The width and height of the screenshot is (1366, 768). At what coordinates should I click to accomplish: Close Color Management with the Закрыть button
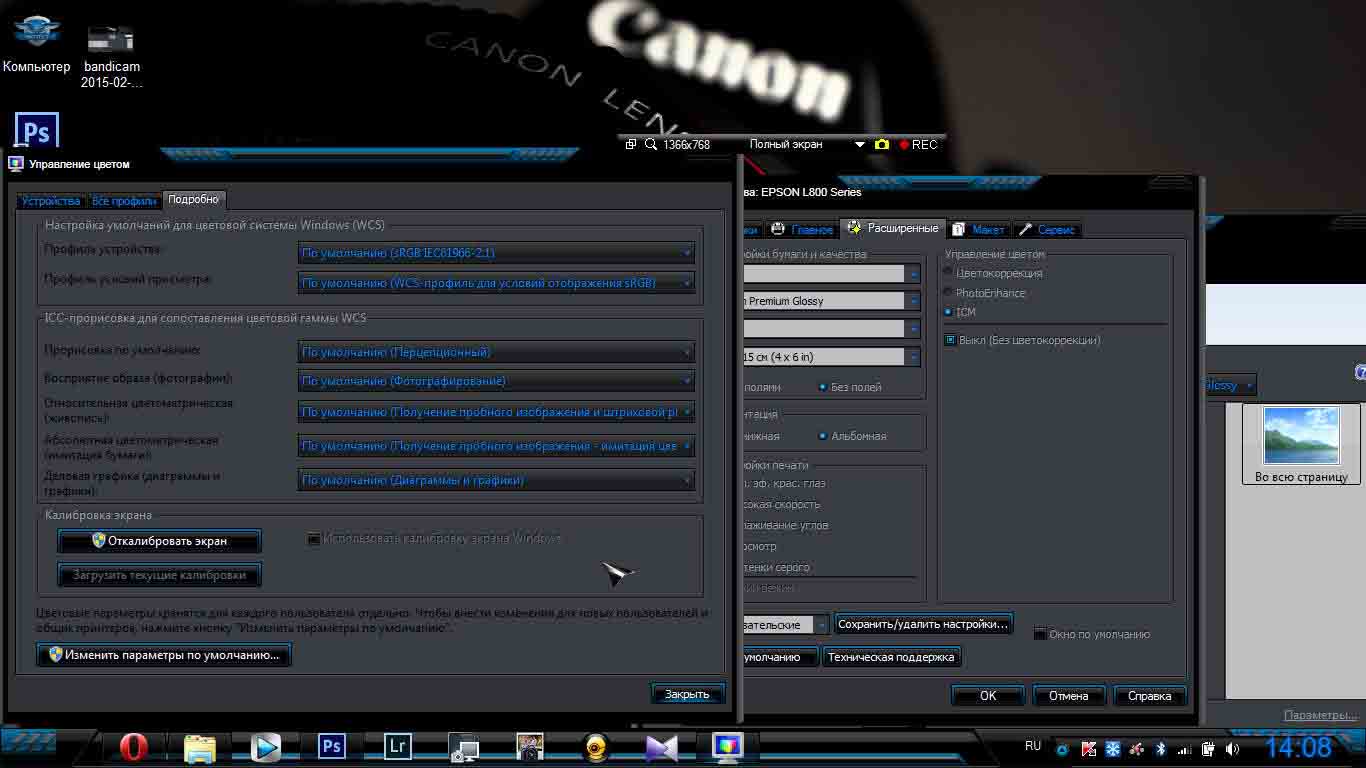[687, 694]
